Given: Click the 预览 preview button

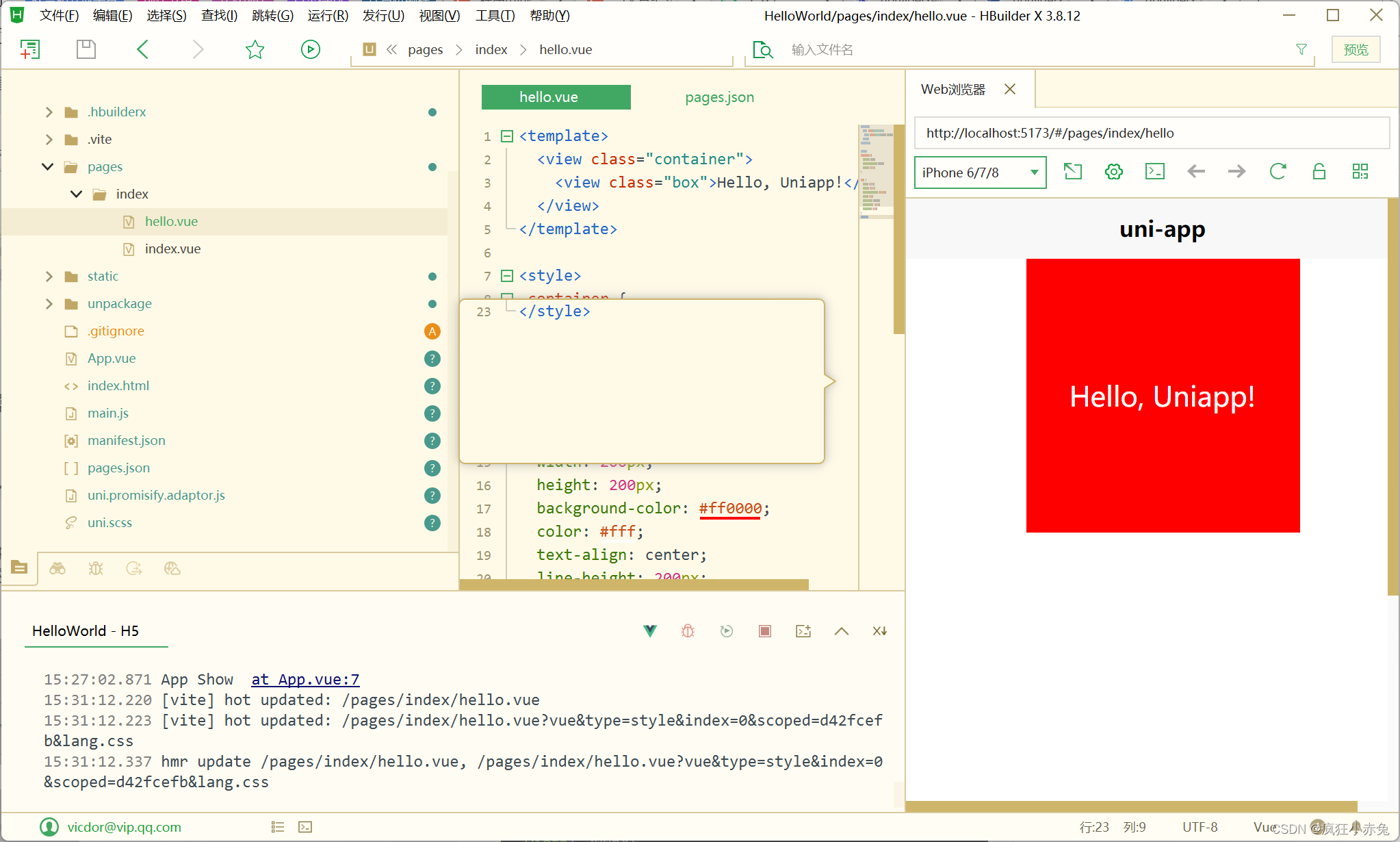Looking at the screenshot, I should pos(1356,49).
